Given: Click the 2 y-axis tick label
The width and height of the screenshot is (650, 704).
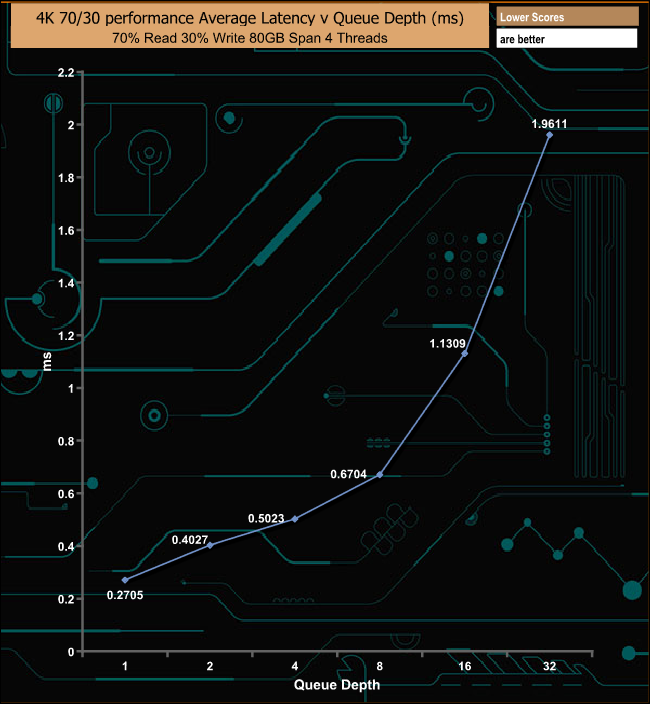Looking at the screenshot, I should 71,125.
